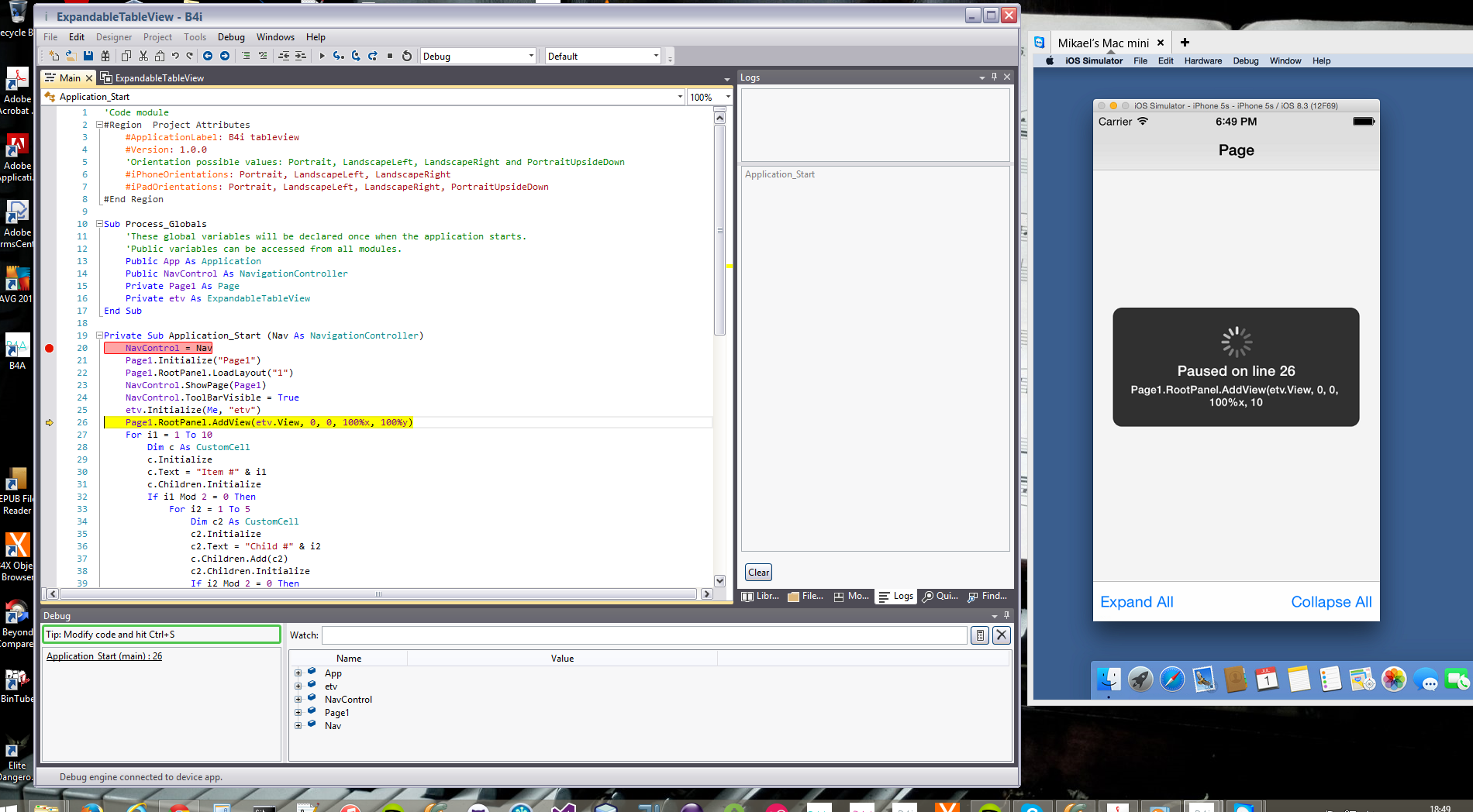Collapse the Process_Globals sub
The height and width of the screenshot is (812, 1473).
[99, 224]
